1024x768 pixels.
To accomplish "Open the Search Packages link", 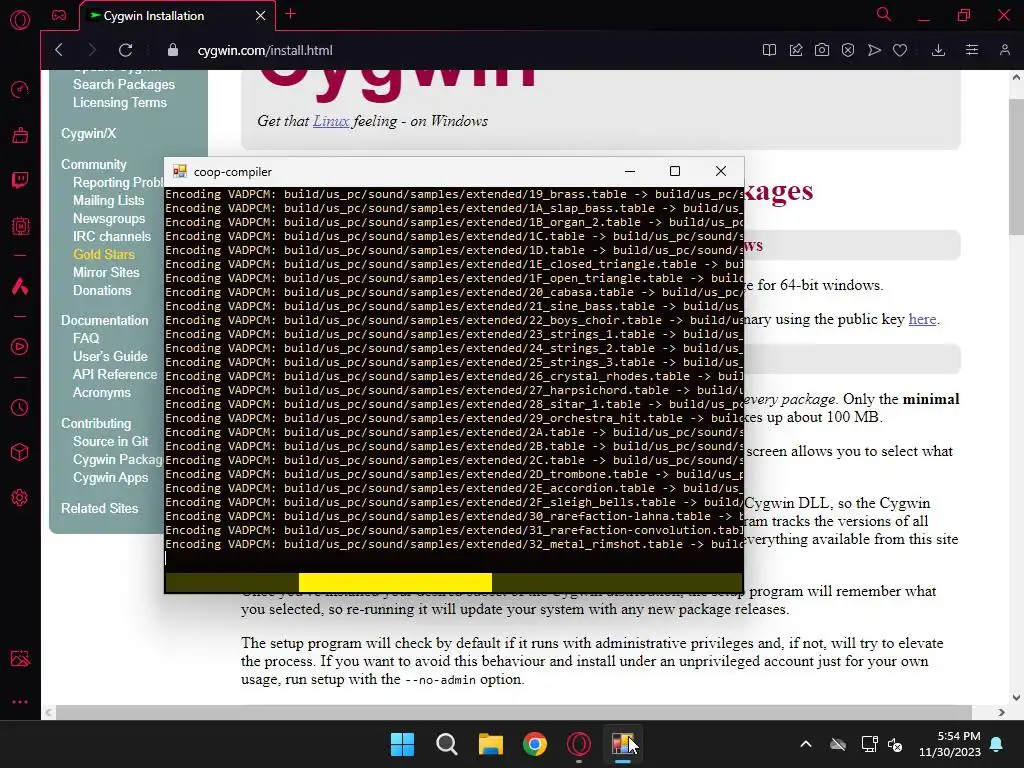I will [124, 84].
